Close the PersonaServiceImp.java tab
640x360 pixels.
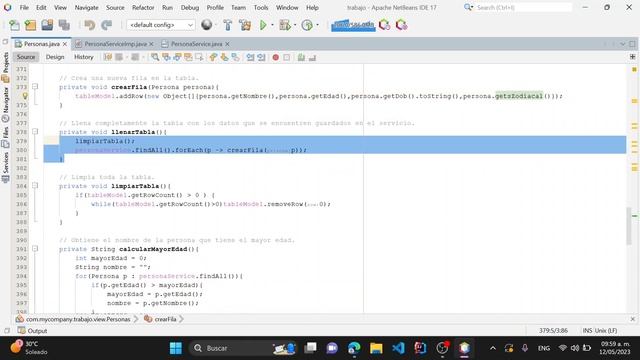coord(151,44)
